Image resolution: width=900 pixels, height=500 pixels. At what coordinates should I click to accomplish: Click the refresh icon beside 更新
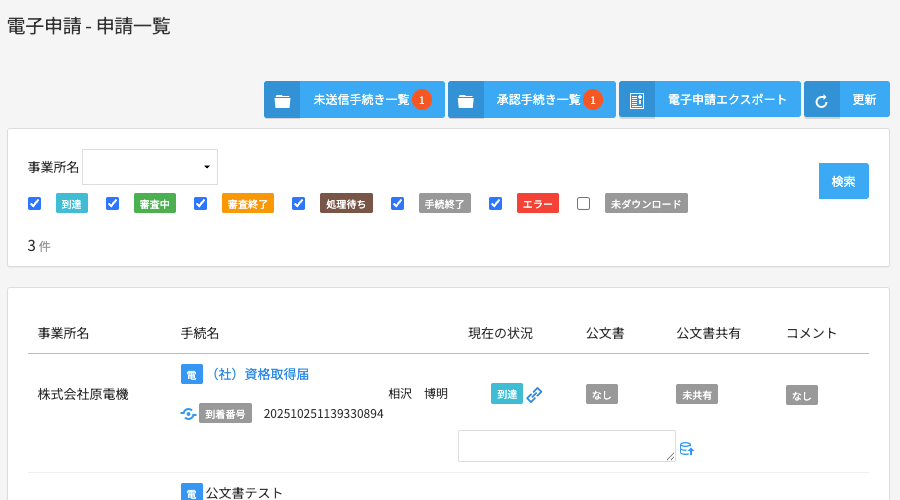point(822,101)
